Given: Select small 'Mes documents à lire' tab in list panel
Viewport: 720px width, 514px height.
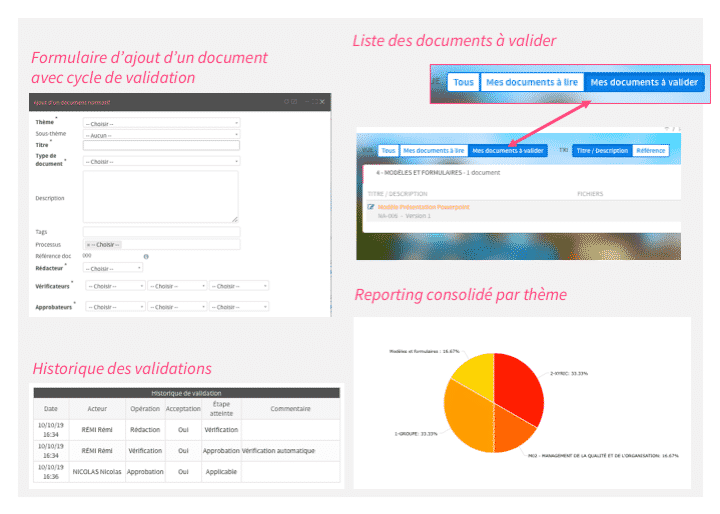Looking at the screenshot, I should (x=433, y=151).
